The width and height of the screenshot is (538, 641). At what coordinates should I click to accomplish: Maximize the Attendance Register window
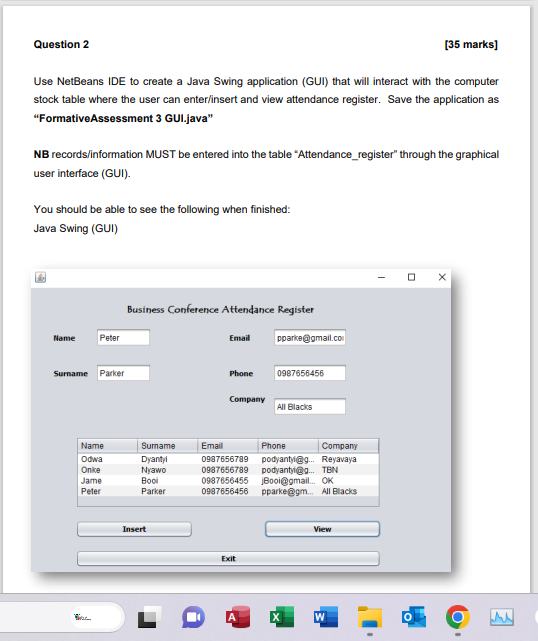click(x=411, y=277)
